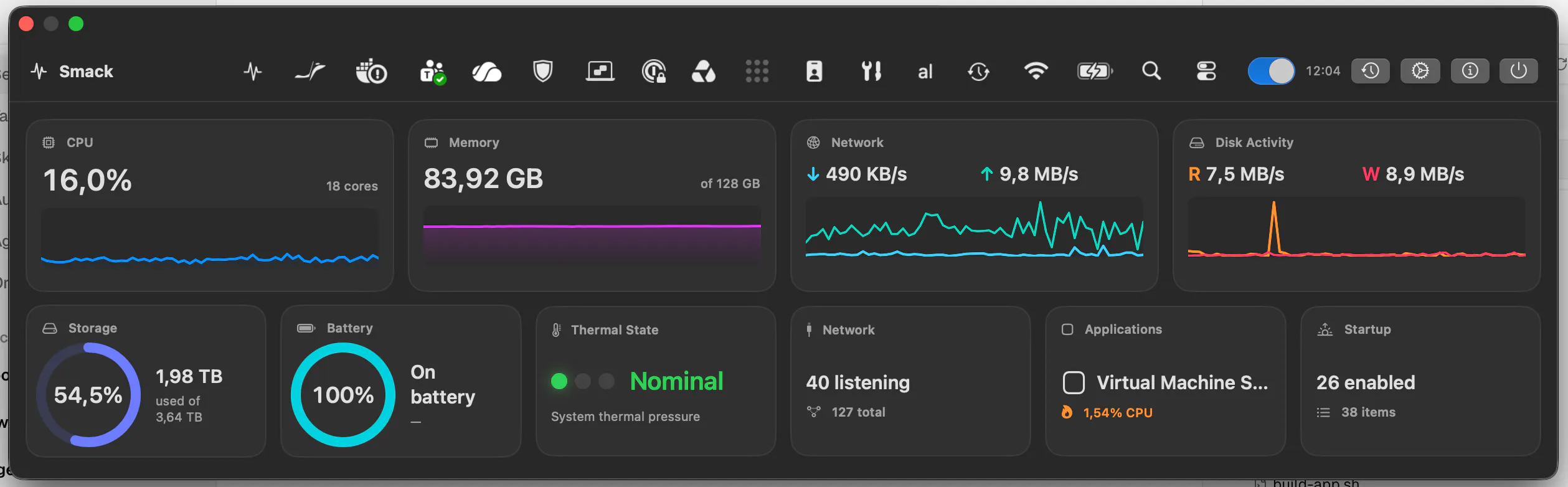Click the green "Nominal" thermal state text
The height and width of the screenshot is (487, 1568).
tap(676, 381)
